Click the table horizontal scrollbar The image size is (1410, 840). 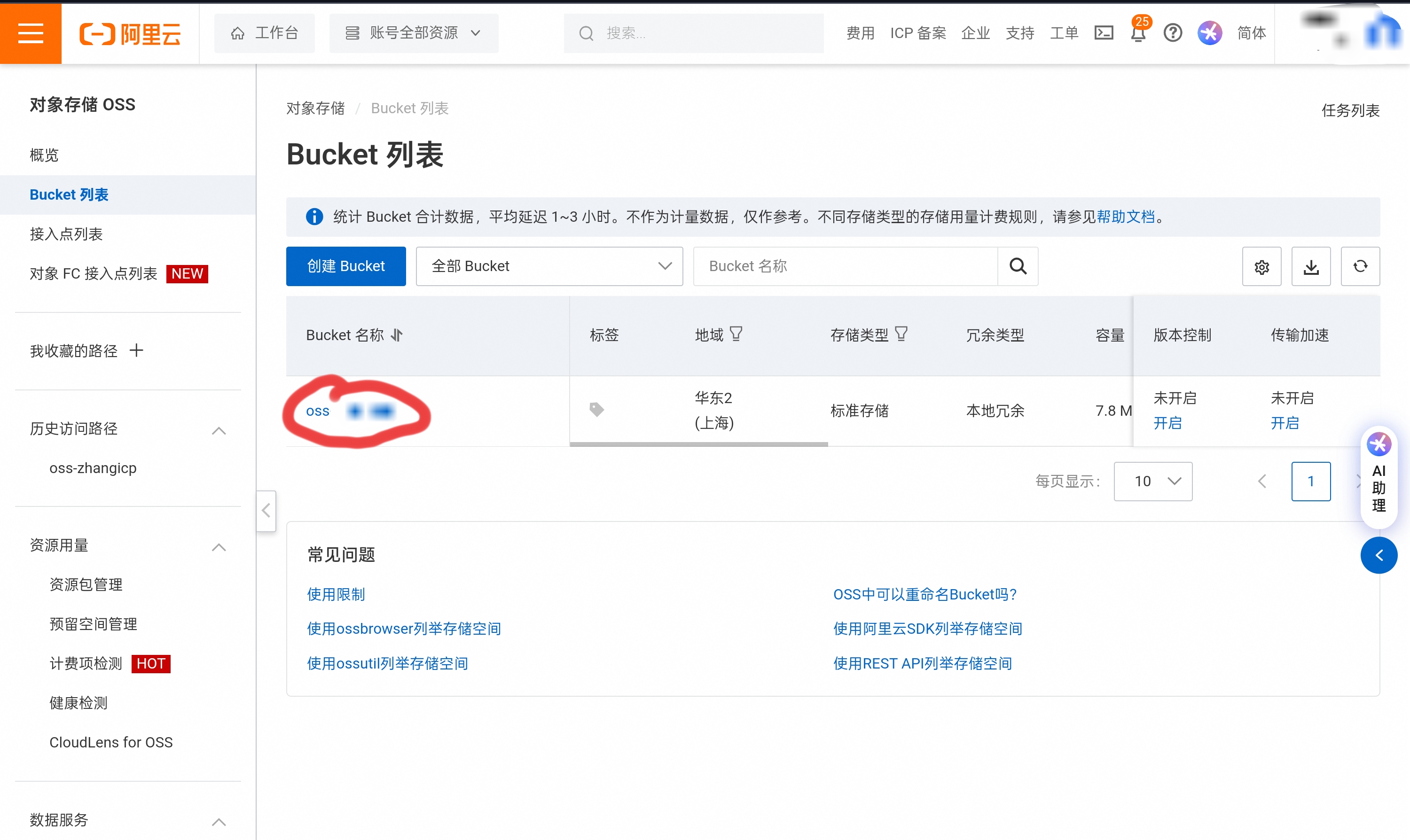pos(699,444)
